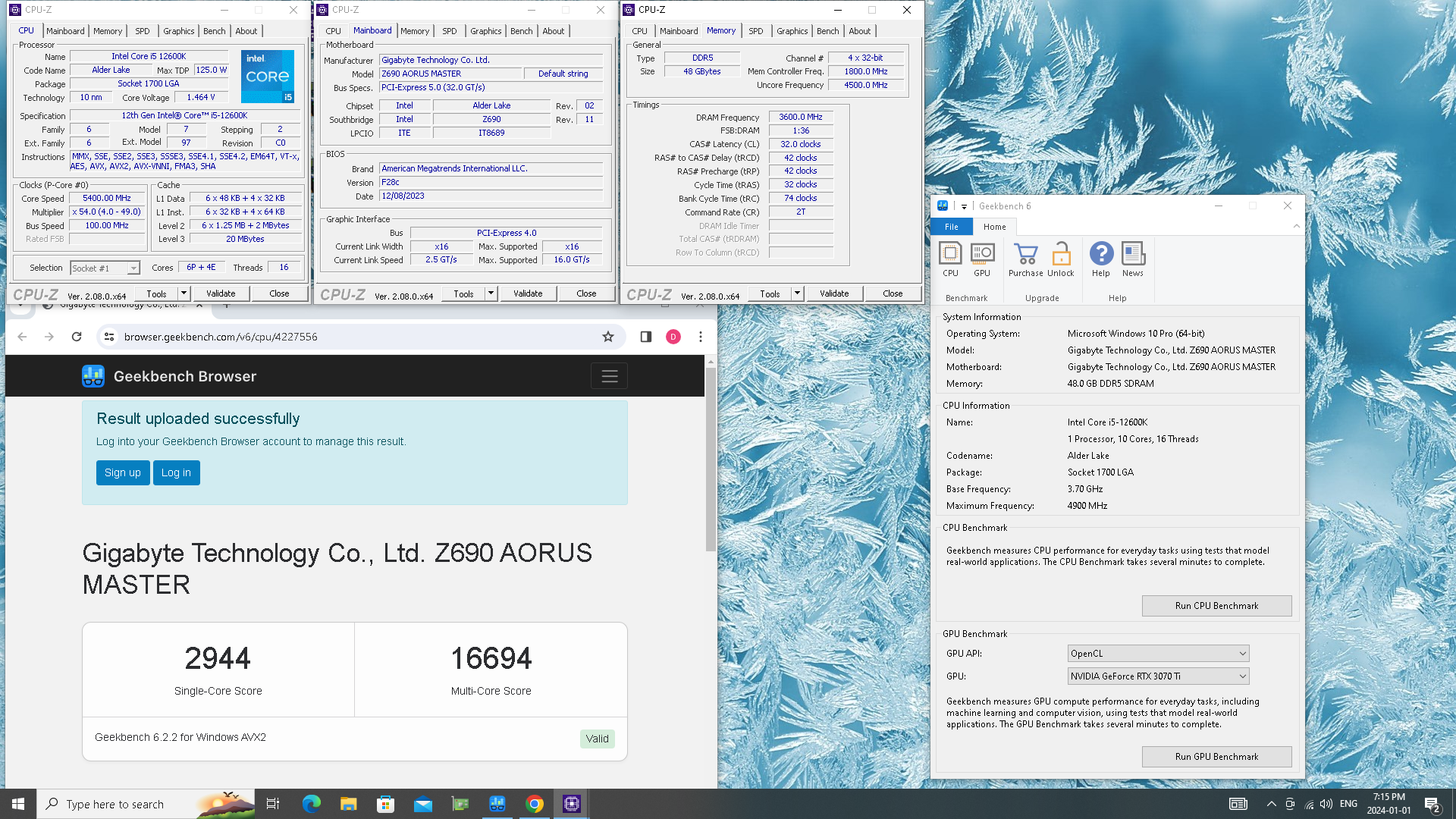The height and width of the screenshot is (819, 1456).
Task: Go forward in the browser
Action: [49, 337]
